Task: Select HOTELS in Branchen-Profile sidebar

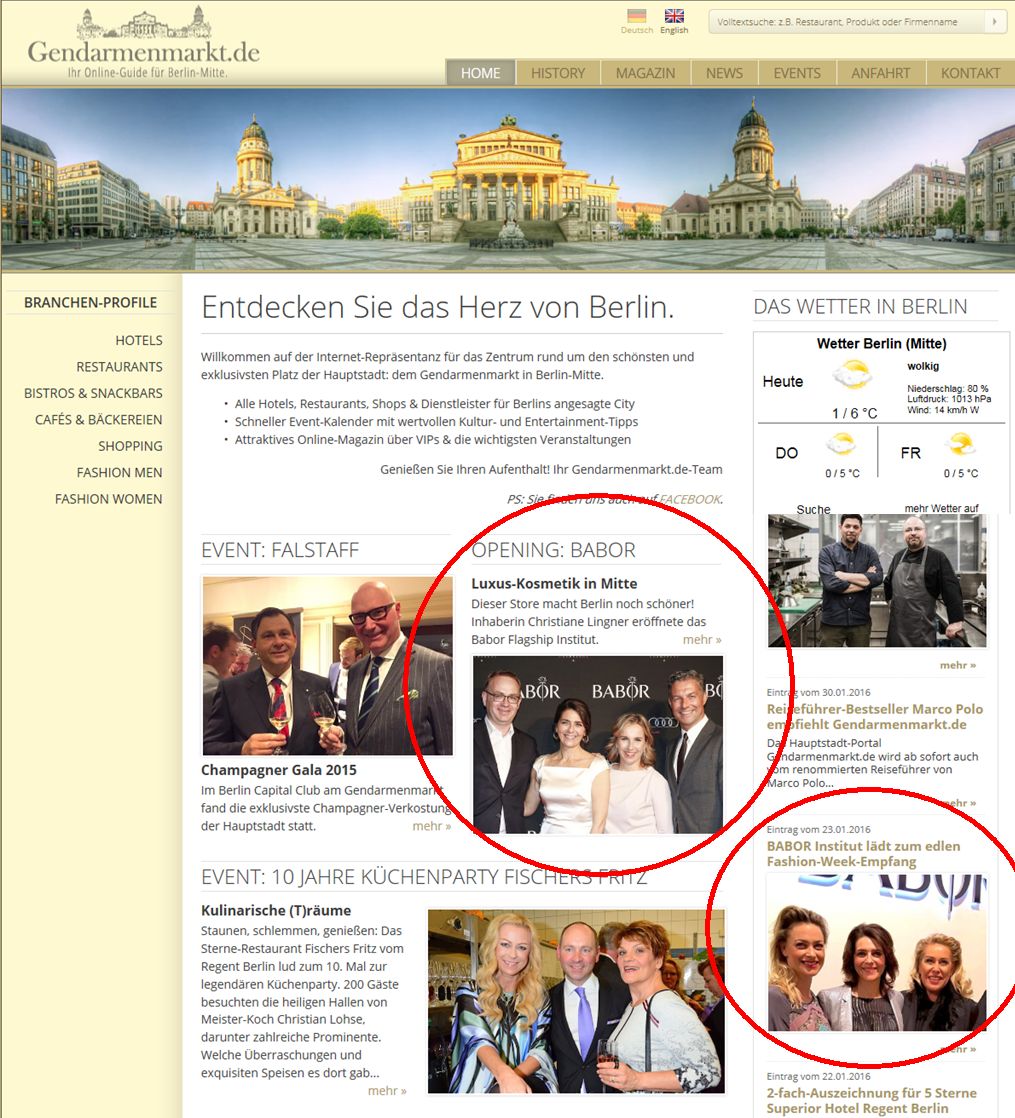Action: point(139,341)
